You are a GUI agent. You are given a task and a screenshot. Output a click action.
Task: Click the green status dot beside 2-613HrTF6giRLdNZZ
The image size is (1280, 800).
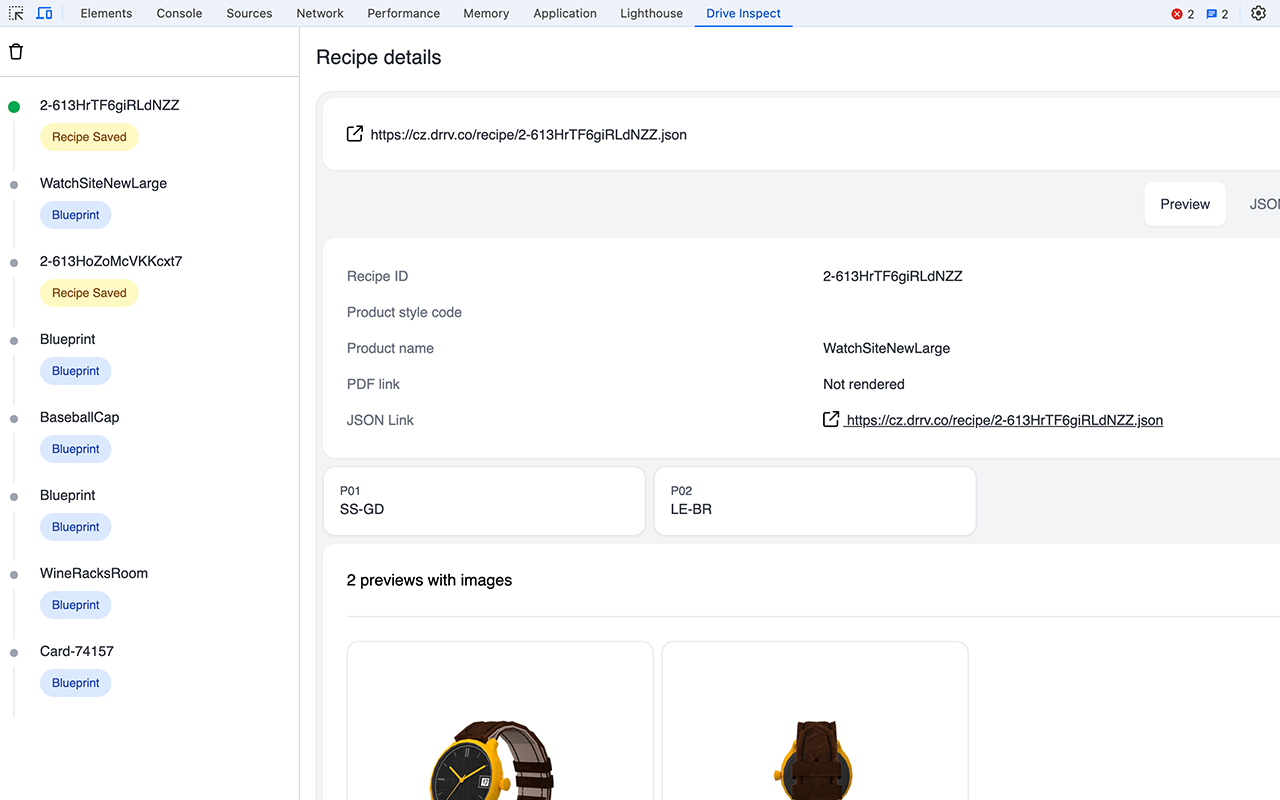(13, 104)
